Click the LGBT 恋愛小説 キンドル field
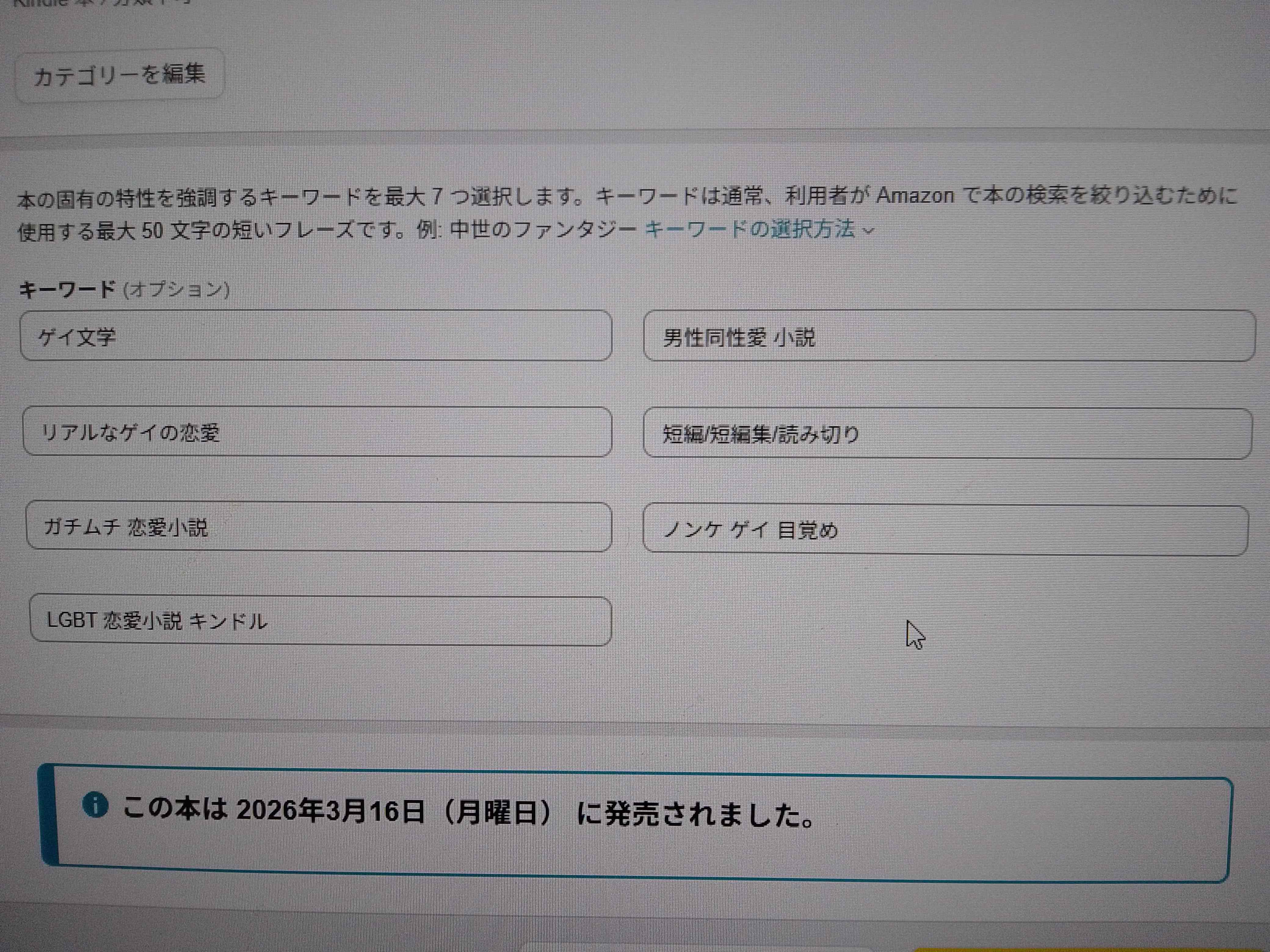This screenshot has width=1270, height=952. (320, 621)
